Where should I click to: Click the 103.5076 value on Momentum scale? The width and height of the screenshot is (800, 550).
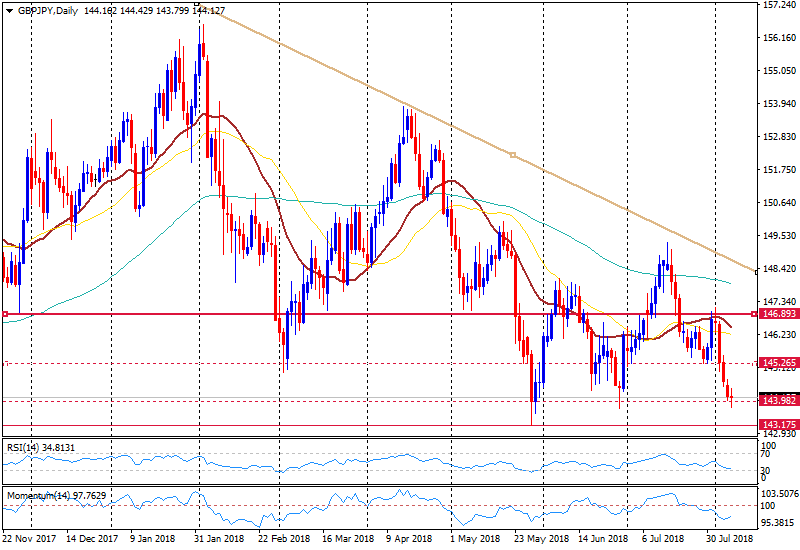click(x=779, y=494)
